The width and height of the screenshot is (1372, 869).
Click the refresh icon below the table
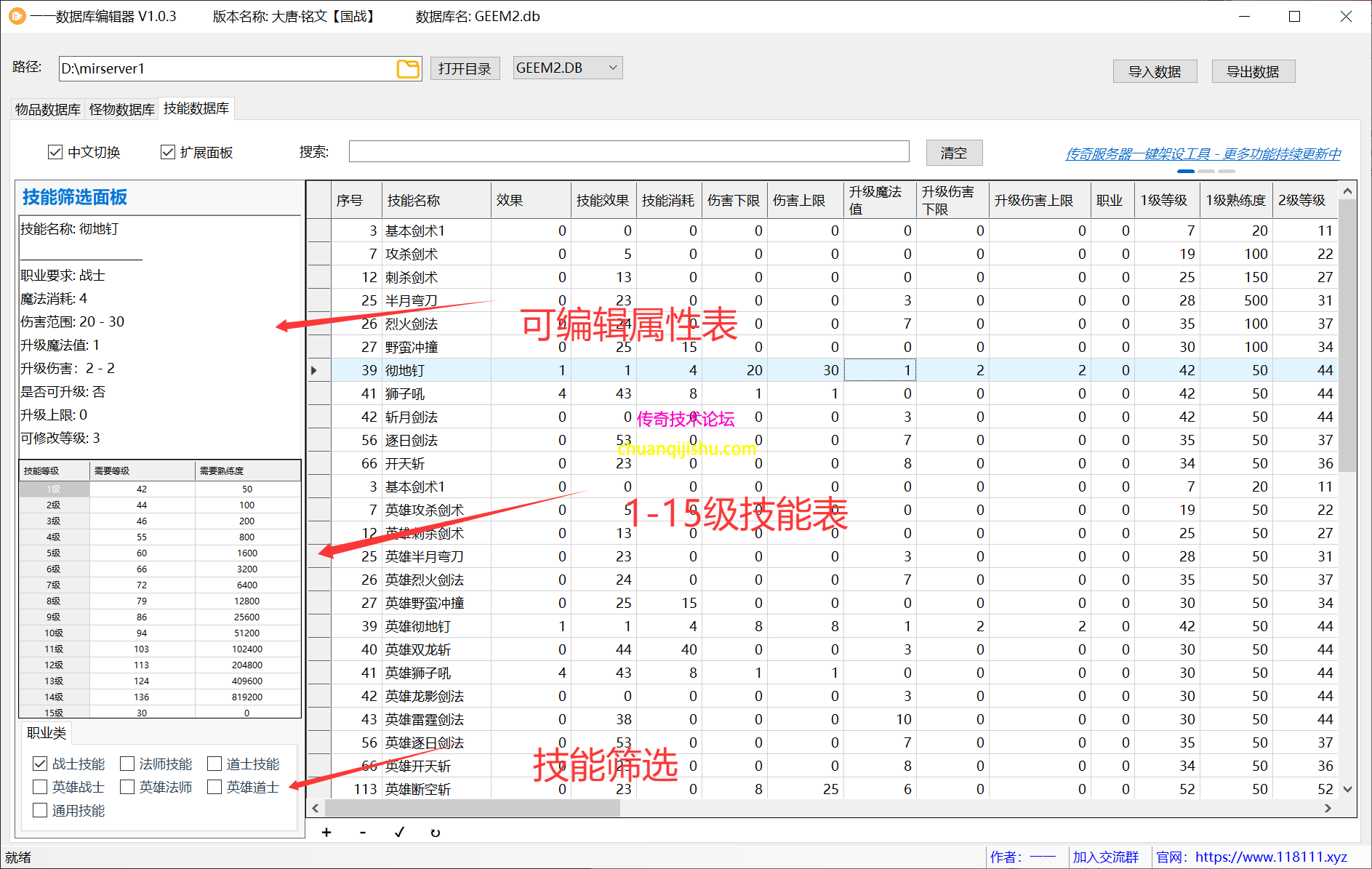click(436, 833)
